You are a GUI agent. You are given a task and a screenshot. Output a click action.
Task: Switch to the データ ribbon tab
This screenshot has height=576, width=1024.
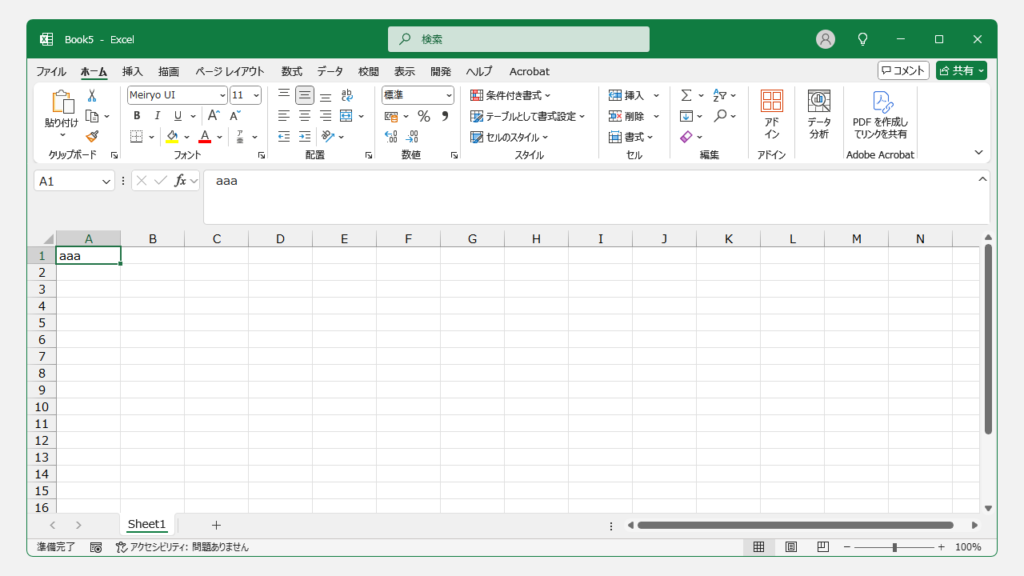(330, 72)
